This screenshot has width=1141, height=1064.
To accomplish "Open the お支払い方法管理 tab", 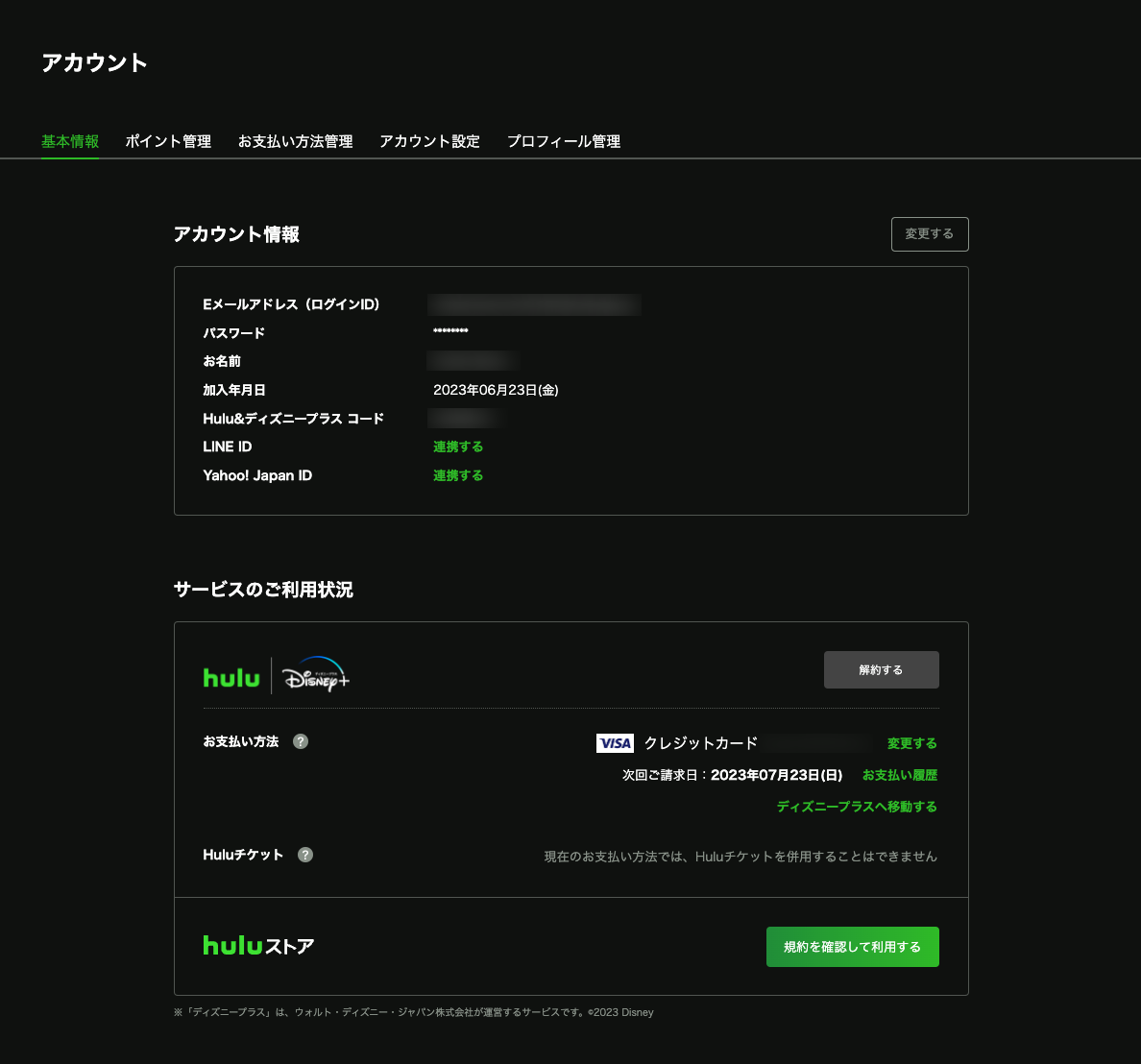I will coord(296,141).
